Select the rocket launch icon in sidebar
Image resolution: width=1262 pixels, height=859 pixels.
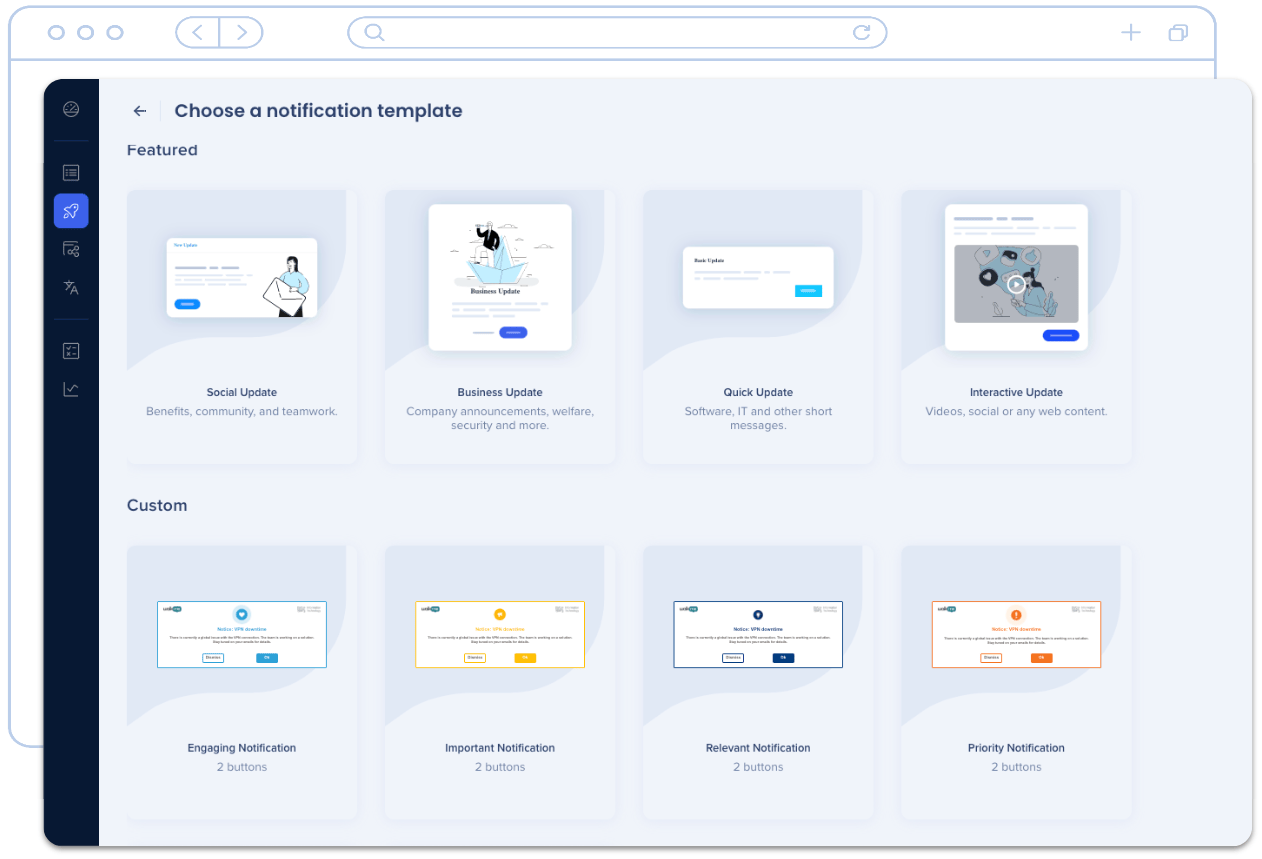pos(71,211)
